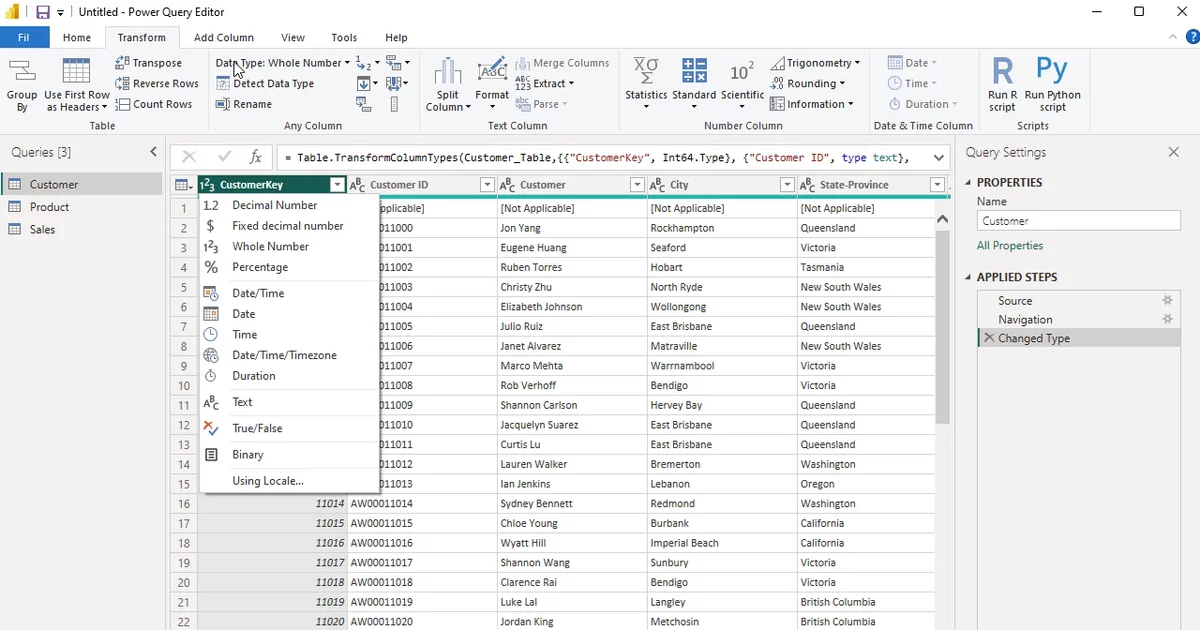Click the Count Rows button
Viewport: 1200px width, 630px height.
click(154, 104)
